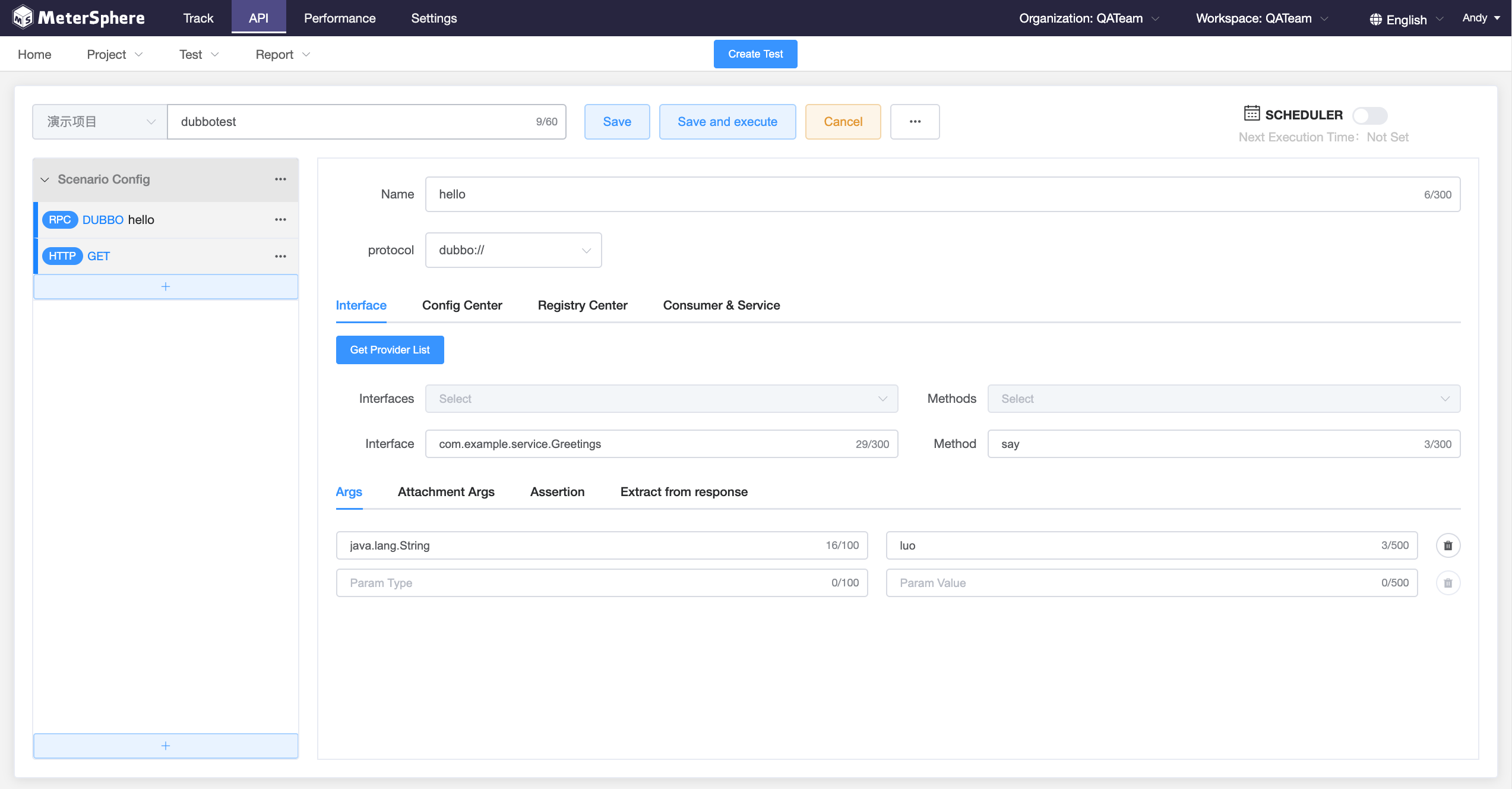Delete the empty Param Type row
Screen dimensions: 1512x789
pyautogui.click(x=1448, y=583)
